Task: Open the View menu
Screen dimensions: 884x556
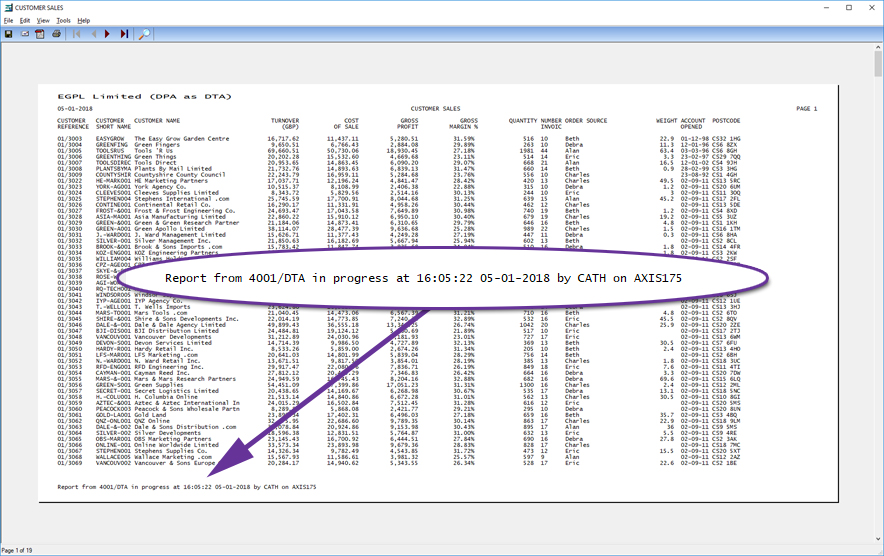Action: pos(43,20)
